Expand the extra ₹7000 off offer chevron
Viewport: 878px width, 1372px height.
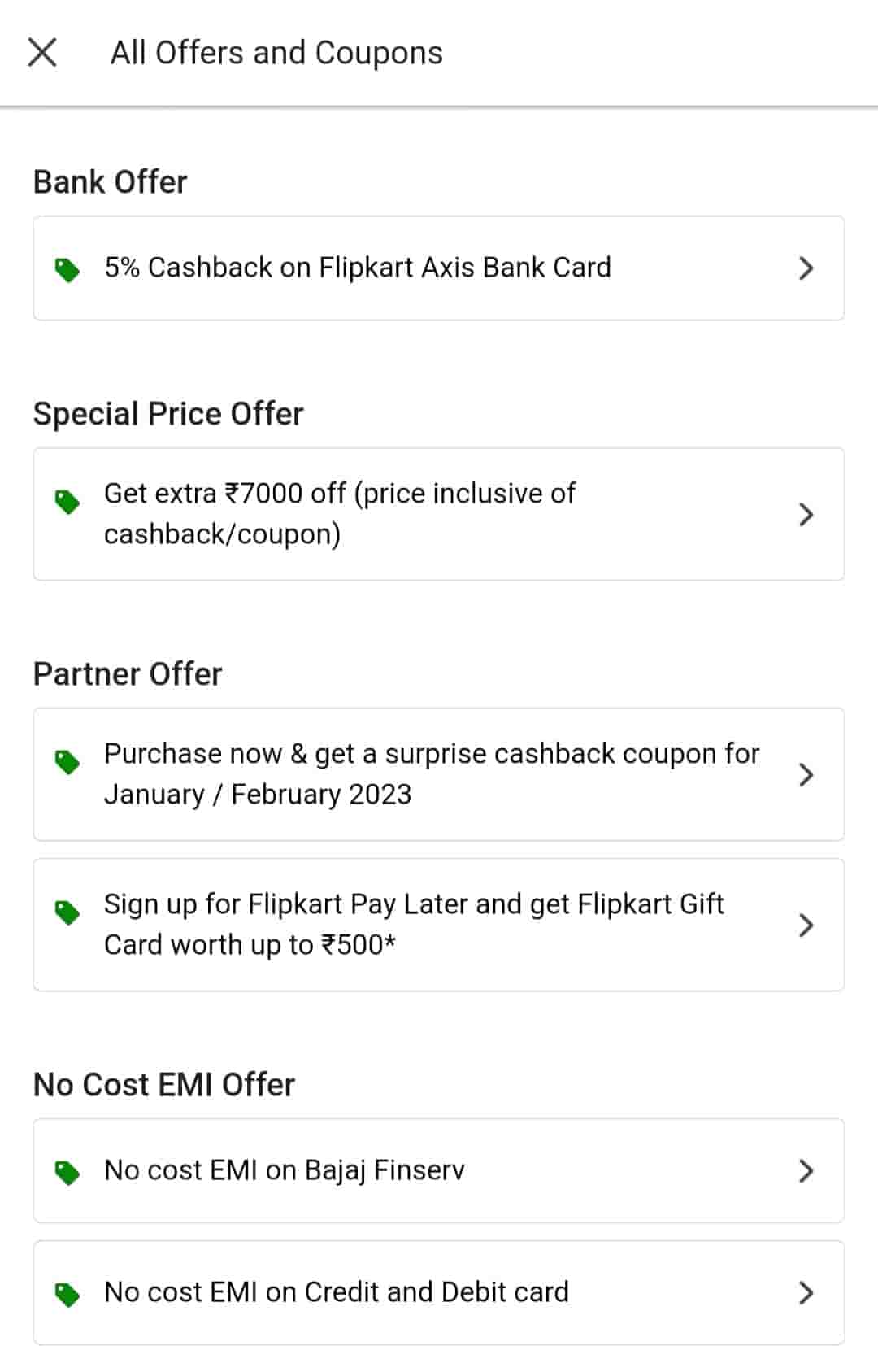(x=806, y=514)
